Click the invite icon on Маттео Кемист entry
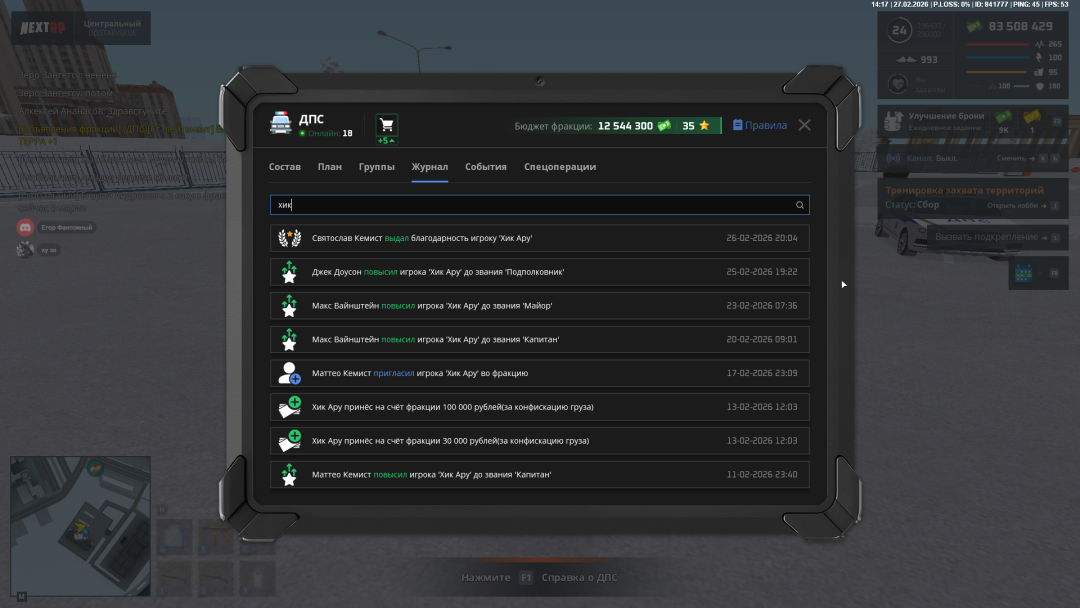 pos(289,373)
